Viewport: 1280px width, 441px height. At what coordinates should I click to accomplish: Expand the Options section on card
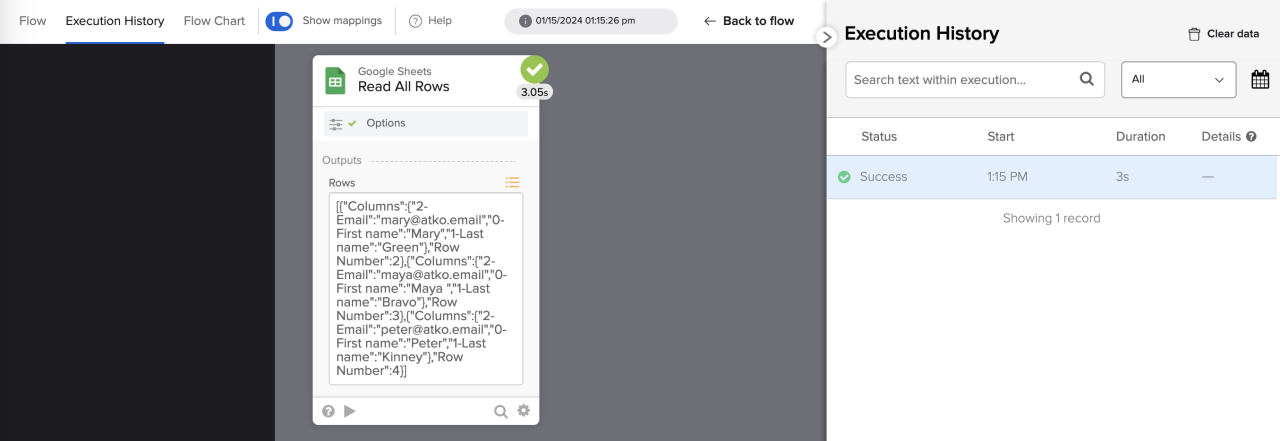point(426,123)
